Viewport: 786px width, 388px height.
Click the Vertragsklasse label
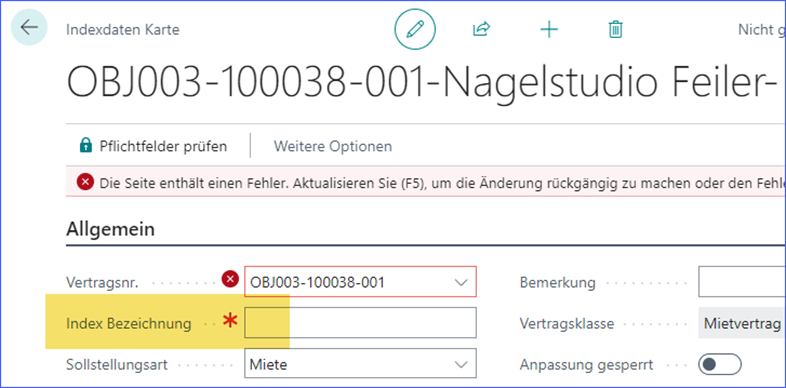pos(567,323)
